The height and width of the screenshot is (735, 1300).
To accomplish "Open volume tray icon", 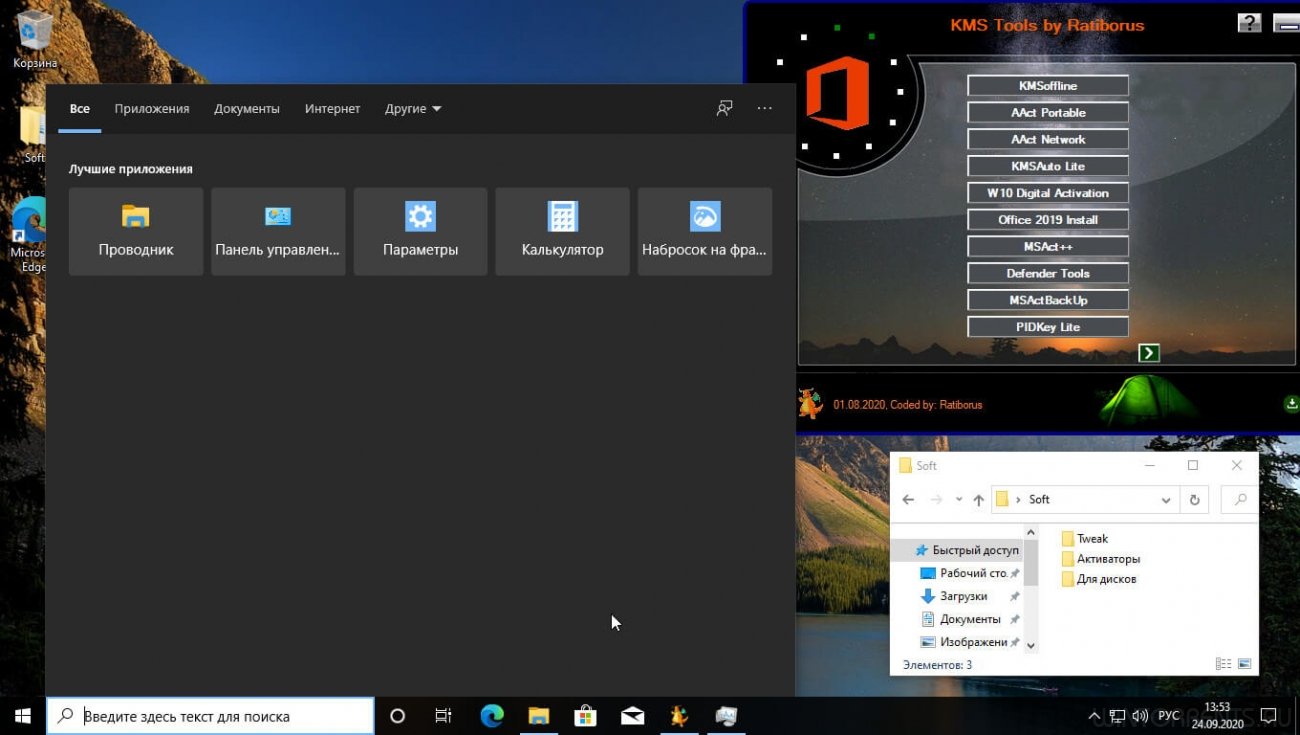I will [x=1142, y=716].
